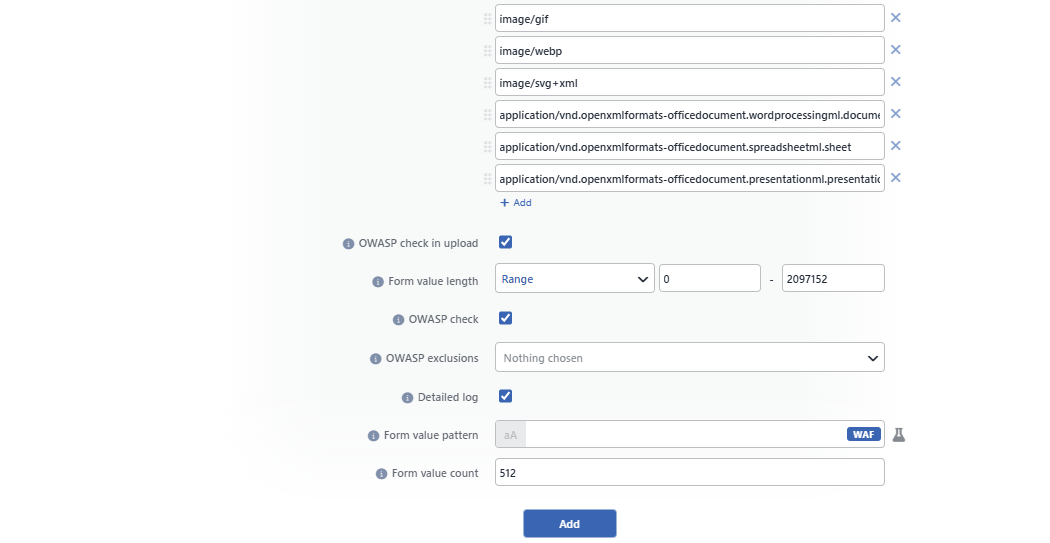Edit the image/webp field
1050x543 pixels.
[690, 51]
